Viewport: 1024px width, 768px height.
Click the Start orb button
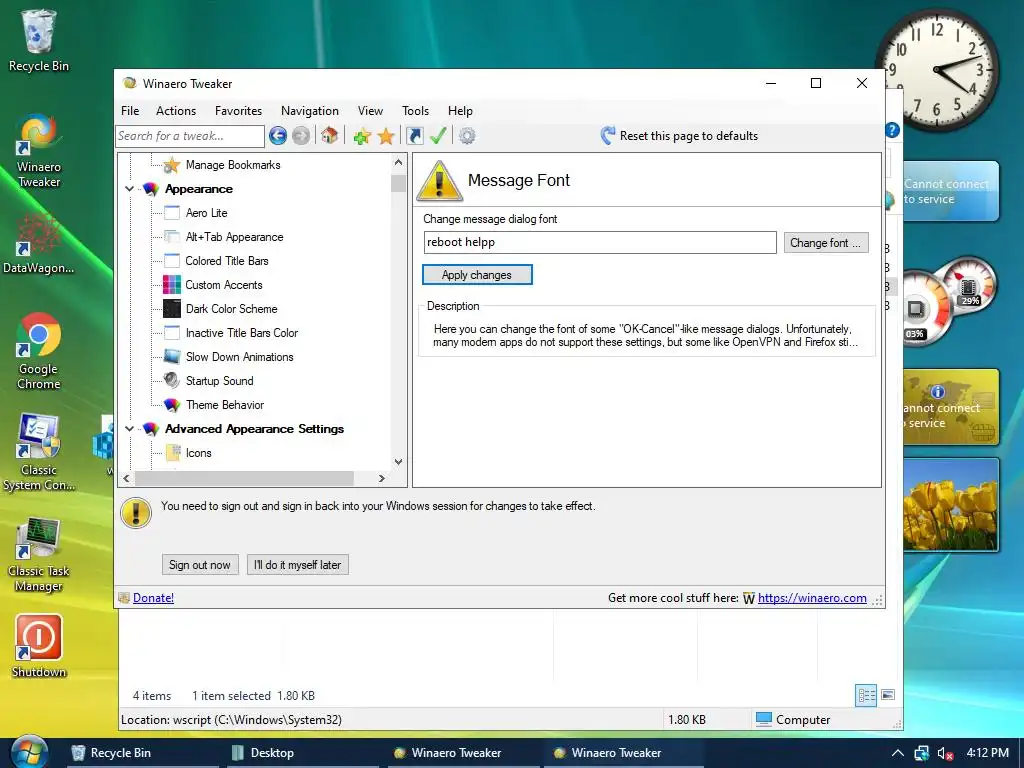29,753
